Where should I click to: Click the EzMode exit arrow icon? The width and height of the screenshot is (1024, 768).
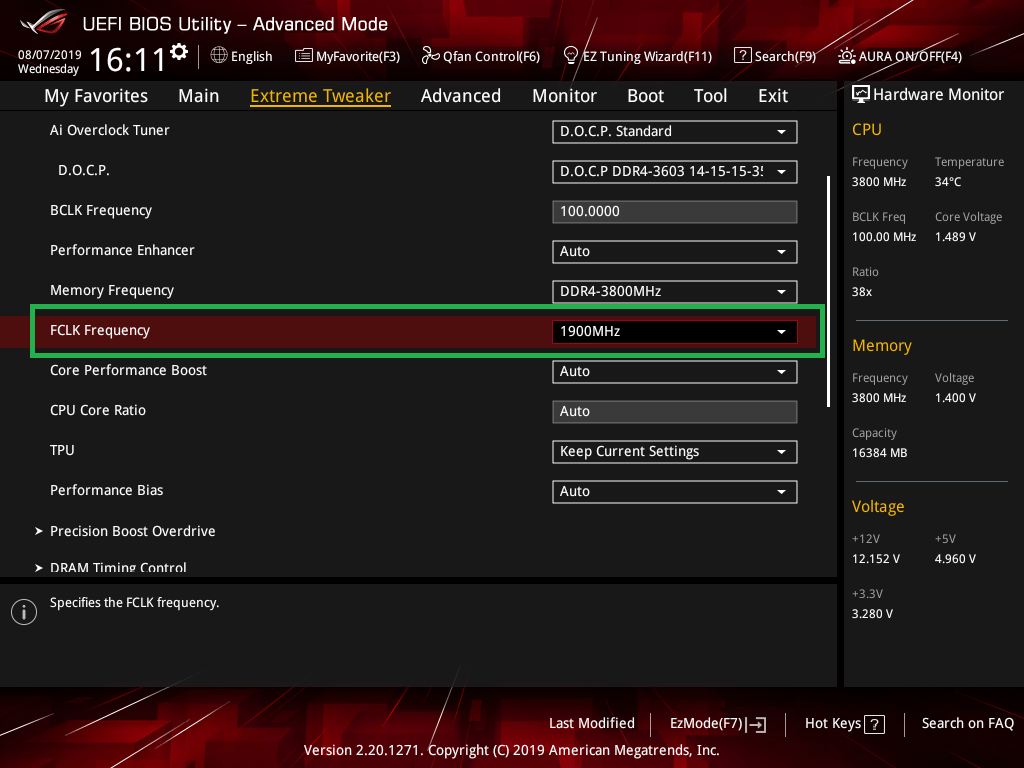[756, 724]
